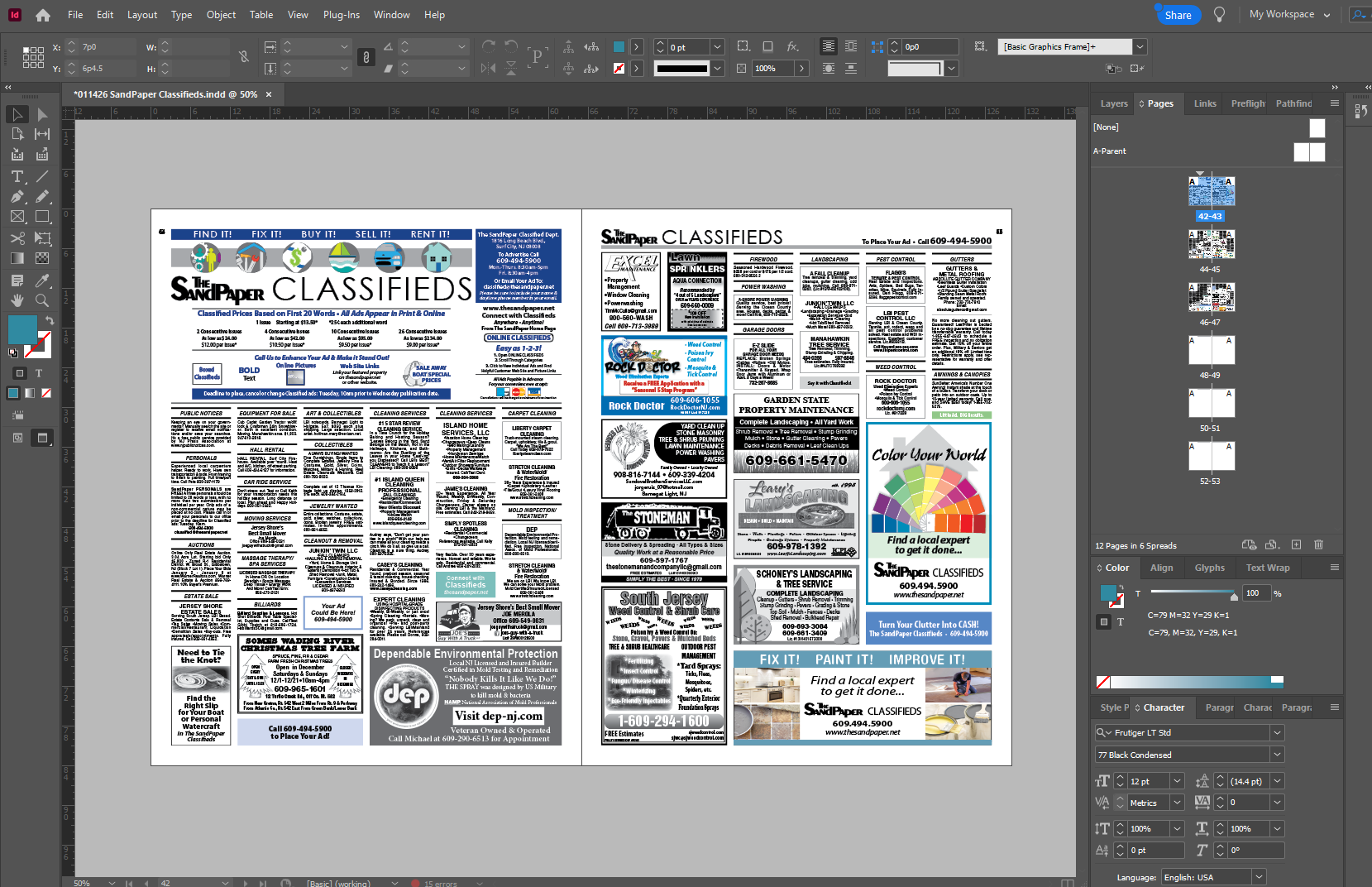The width and height of the screenshot is (1372, 887).
Task: Delete selected pages with trash button
Action: point(1318,545)
